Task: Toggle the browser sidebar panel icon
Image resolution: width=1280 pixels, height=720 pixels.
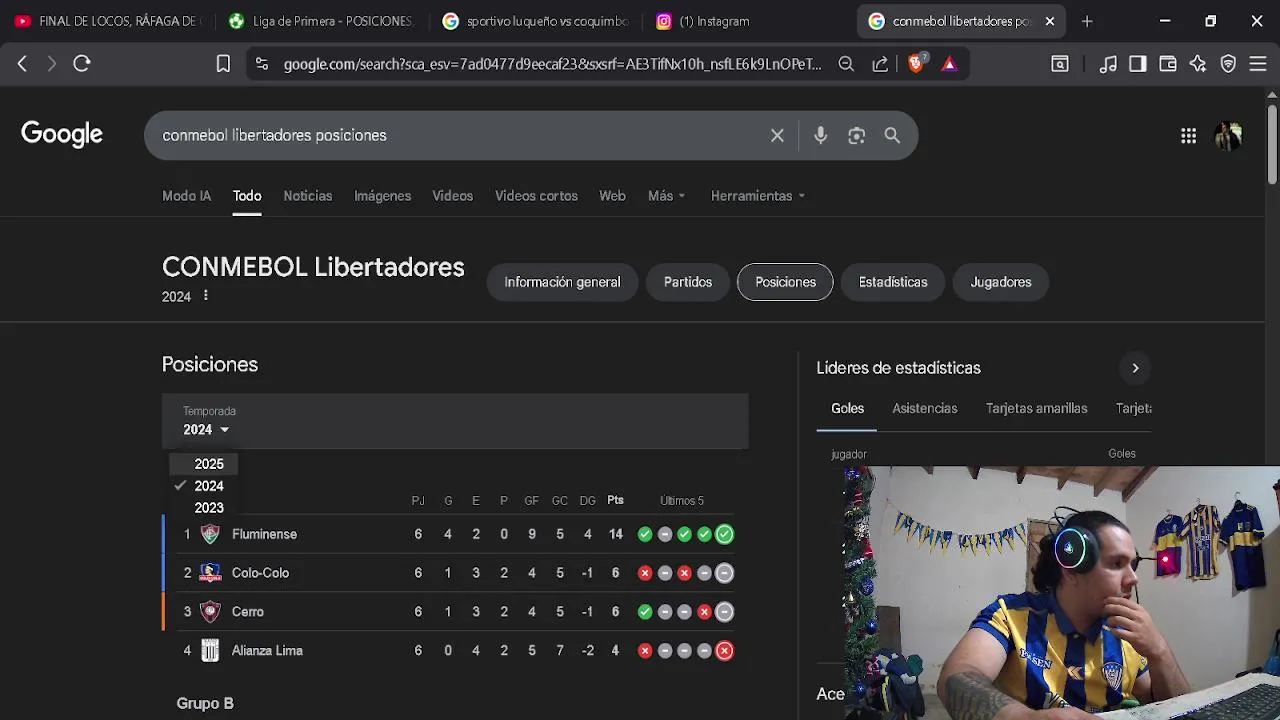Action: coord(1138,64)
